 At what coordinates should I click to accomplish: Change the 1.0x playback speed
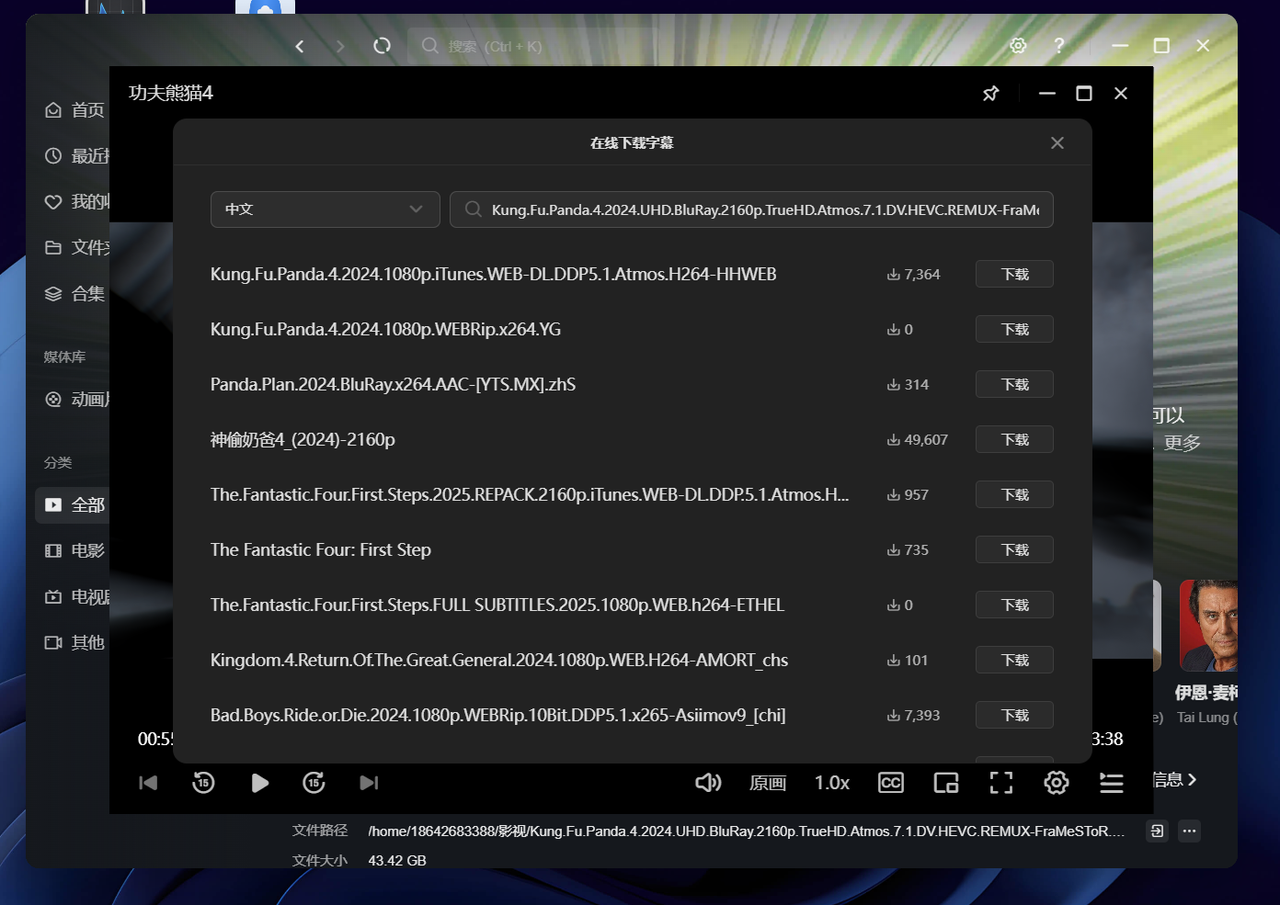832,783
